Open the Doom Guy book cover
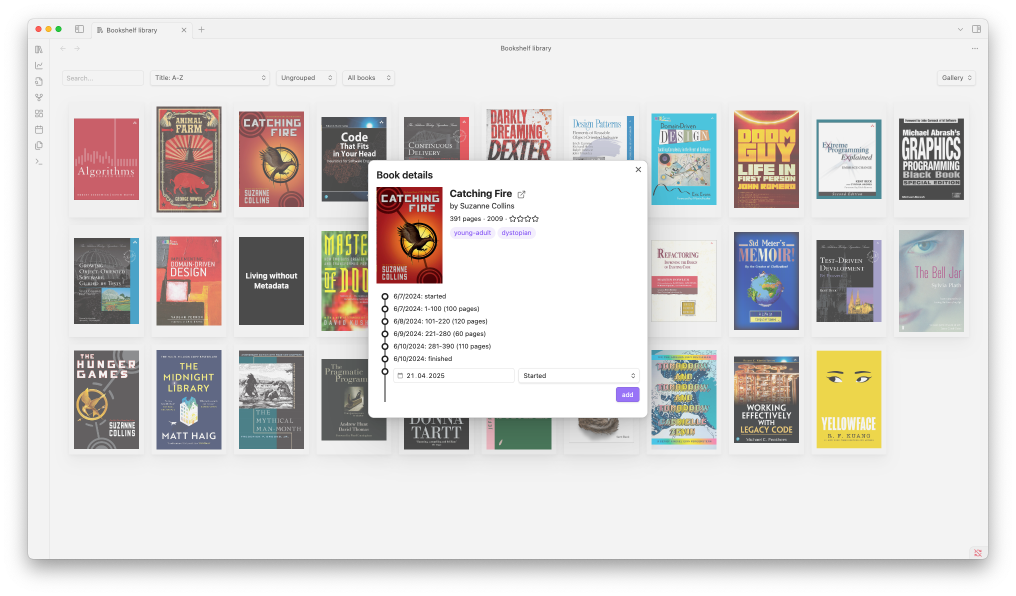Screen dimensions: 1016x596 pyautogui.click(x=766, y=159)
